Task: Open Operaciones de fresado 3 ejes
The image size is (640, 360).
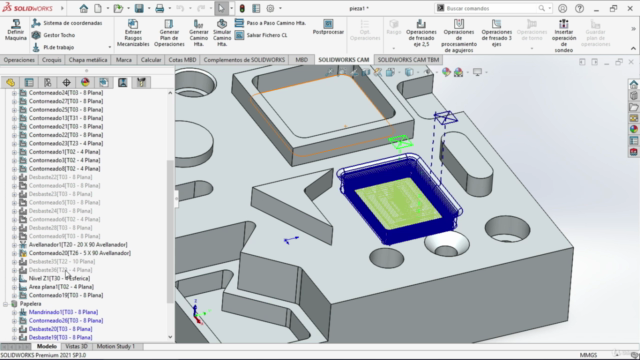Action: (x=496, y=33)
